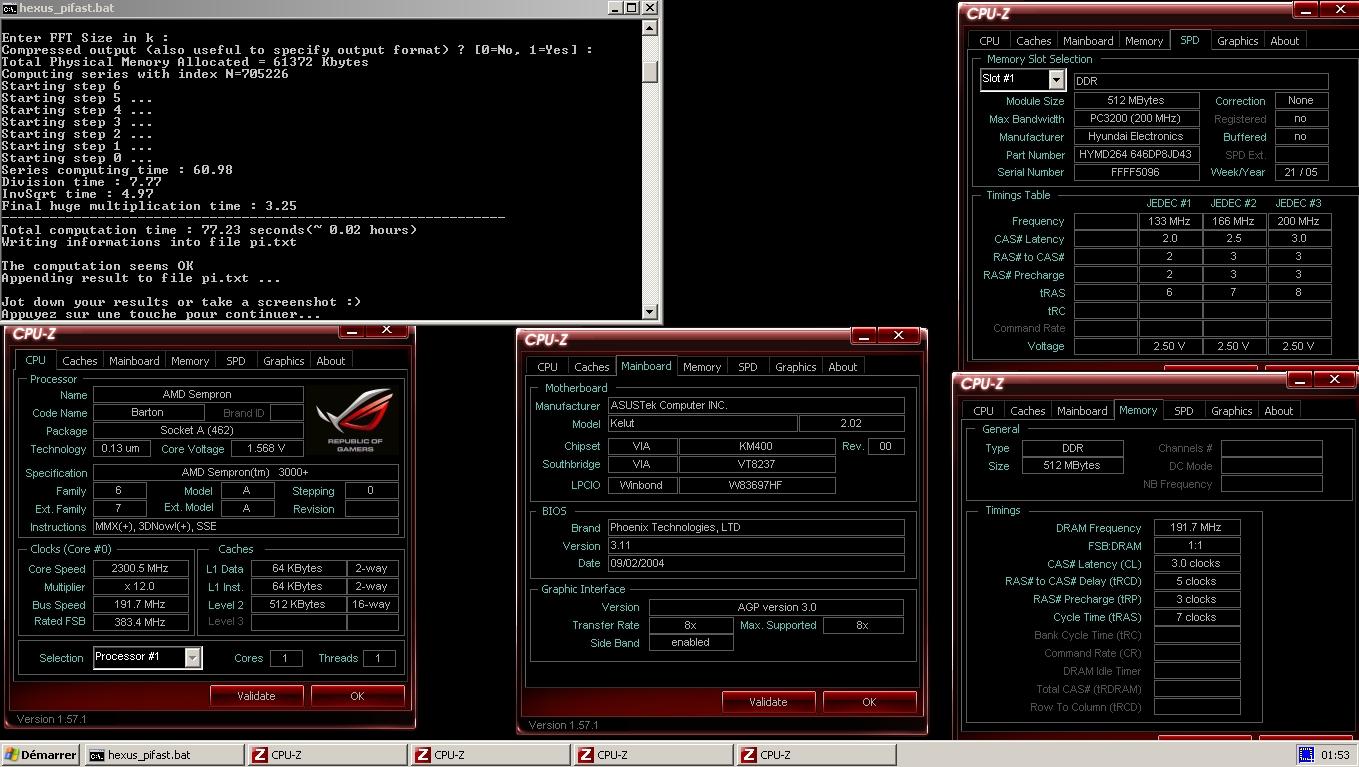The image size is (1359, 767).
Task: Select Graphics tab in Mainboard window
Action: coord(796,367)
